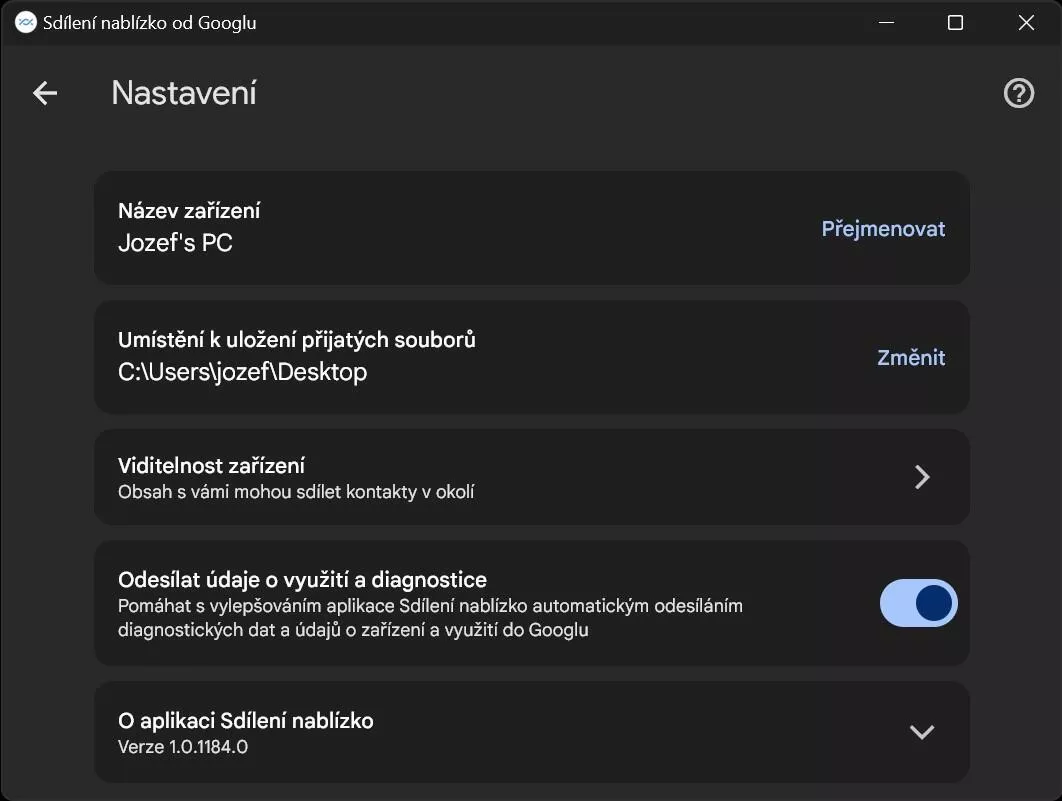This screenshot has height=801, width=1062.
Task: Click the Nastavení page heading
Action: pyautogui.click(x=184, y=93)
